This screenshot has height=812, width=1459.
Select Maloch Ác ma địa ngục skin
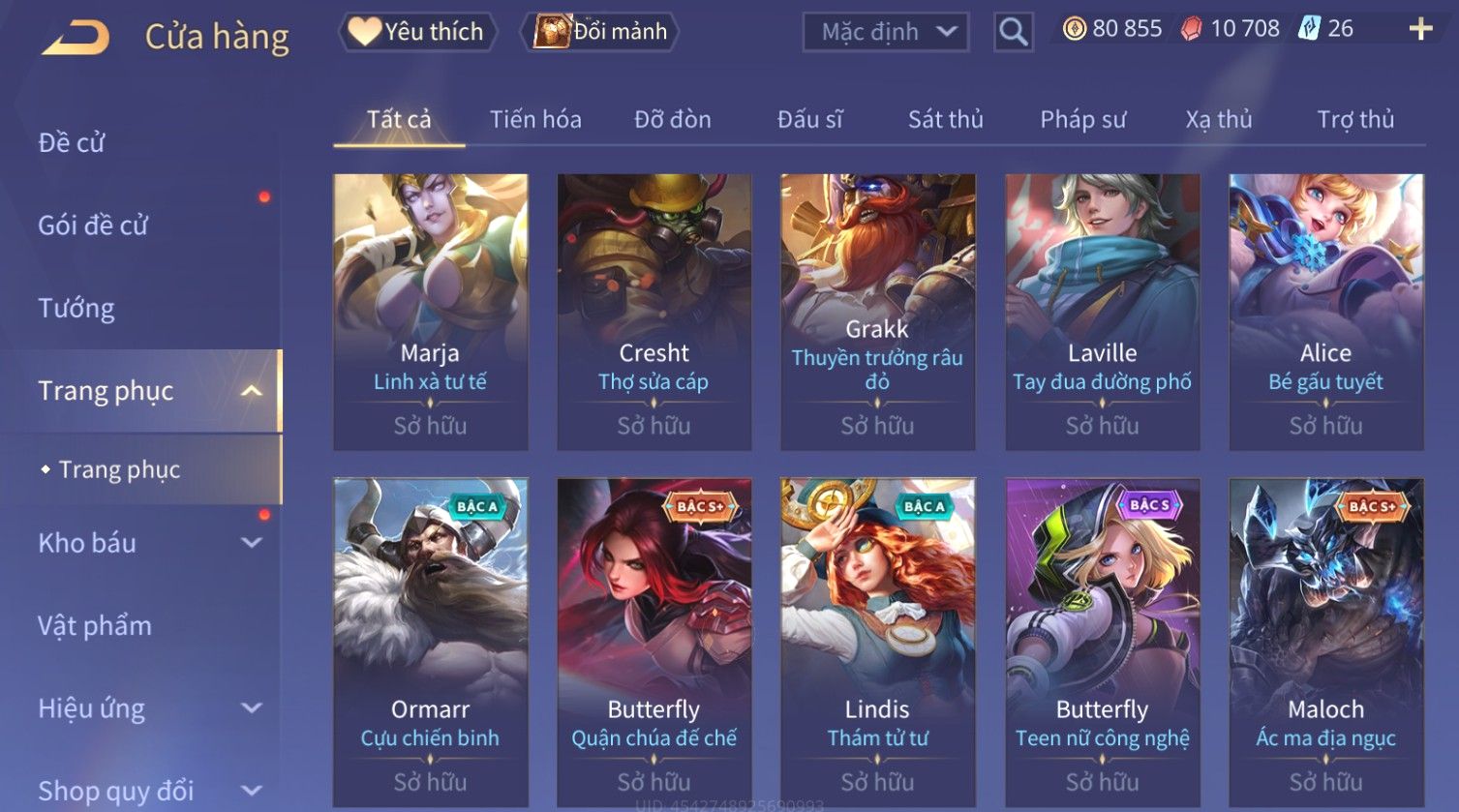tap(1326, 643)
